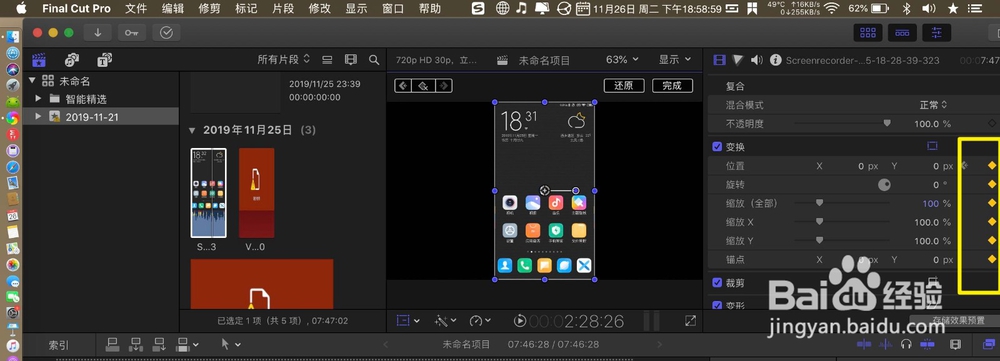Click the 完成 done button
Viewport: 1000px width, 361px height.
pyautogui.click(x=672, y=85)
